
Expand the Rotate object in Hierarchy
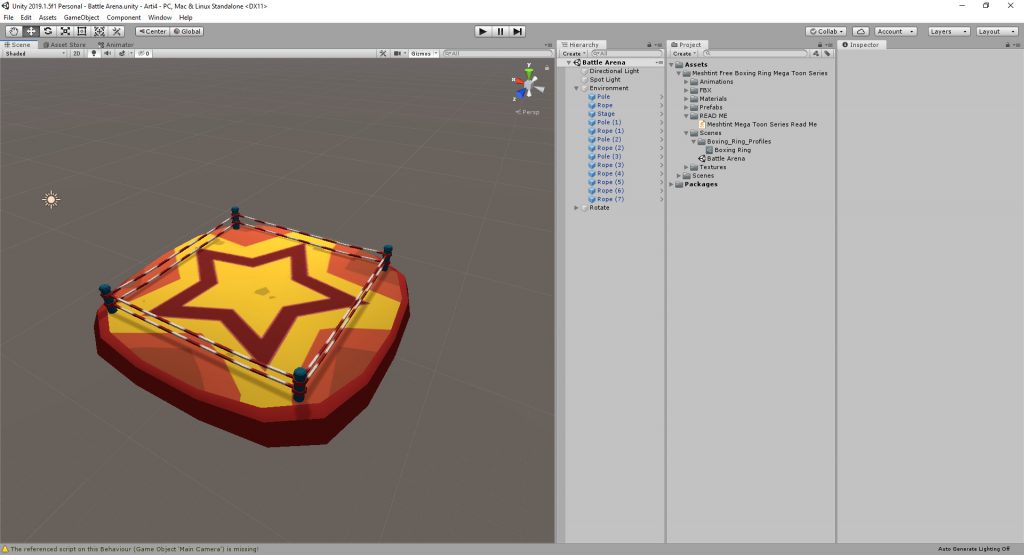click(x=576, y=208)
